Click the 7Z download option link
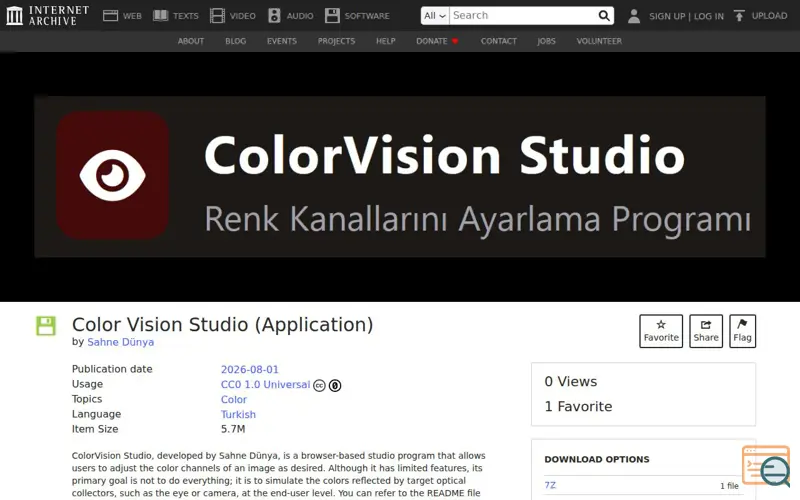 (550, 485)
